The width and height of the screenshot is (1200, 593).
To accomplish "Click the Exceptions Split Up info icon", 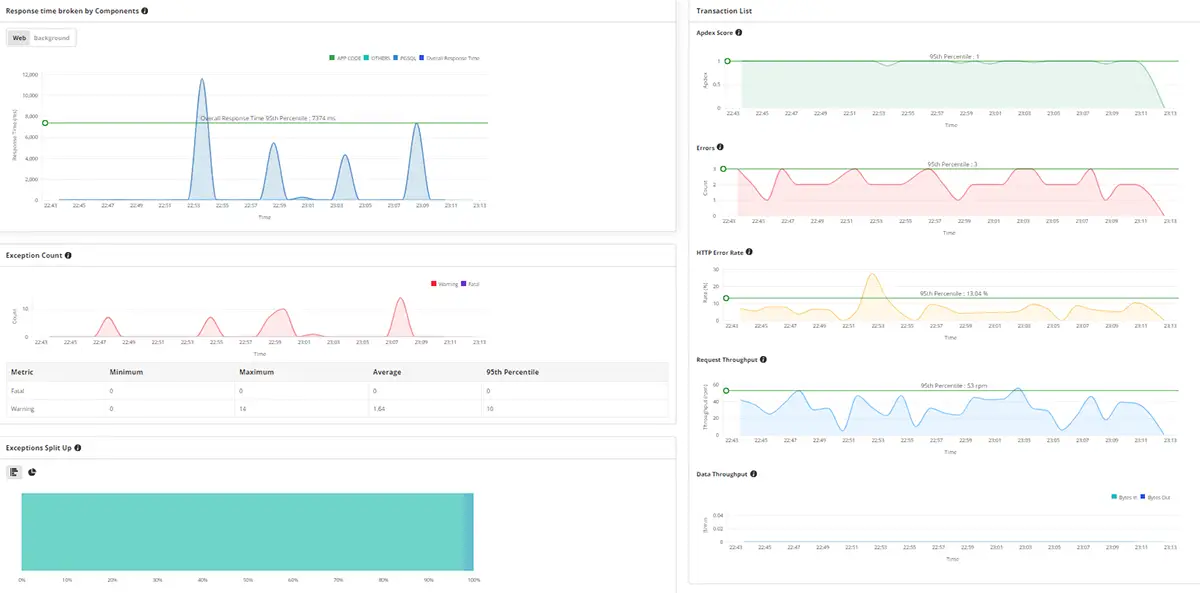I will [77, 447].
